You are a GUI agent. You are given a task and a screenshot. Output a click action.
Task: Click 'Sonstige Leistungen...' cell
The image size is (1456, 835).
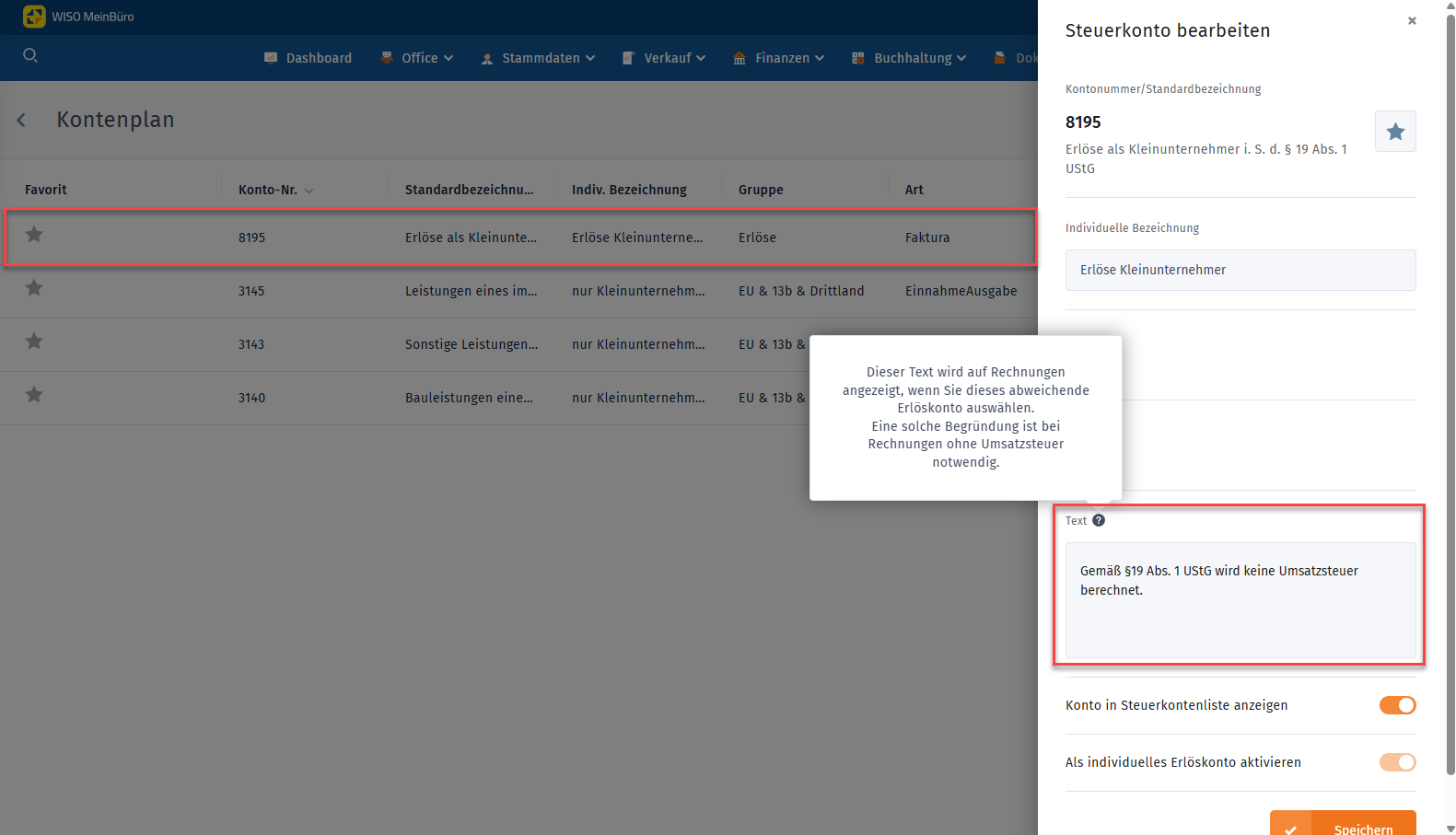click(472, 344)
